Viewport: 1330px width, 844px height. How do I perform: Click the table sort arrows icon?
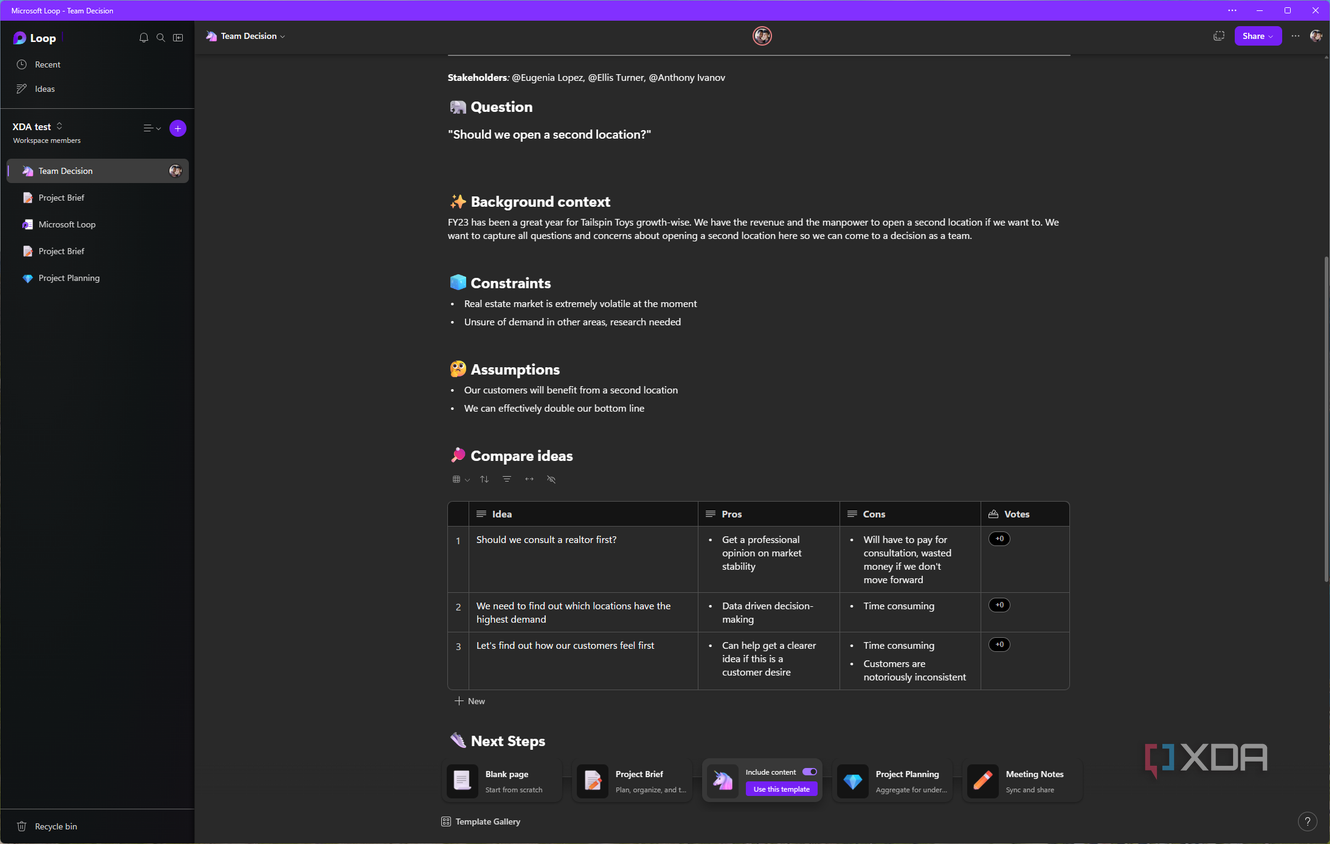pyautogui.click(x=484, y=479)
